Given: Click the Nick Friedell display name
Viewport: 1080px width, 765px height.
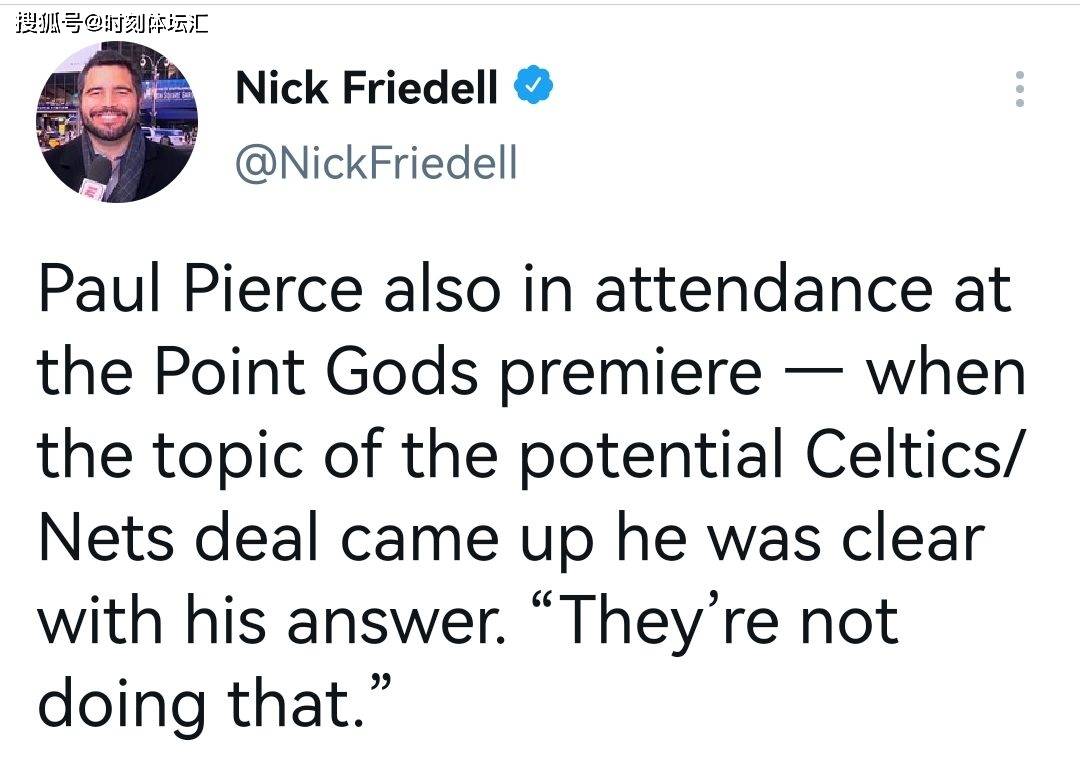Looking at the screenshot, I should coord(366,88).
